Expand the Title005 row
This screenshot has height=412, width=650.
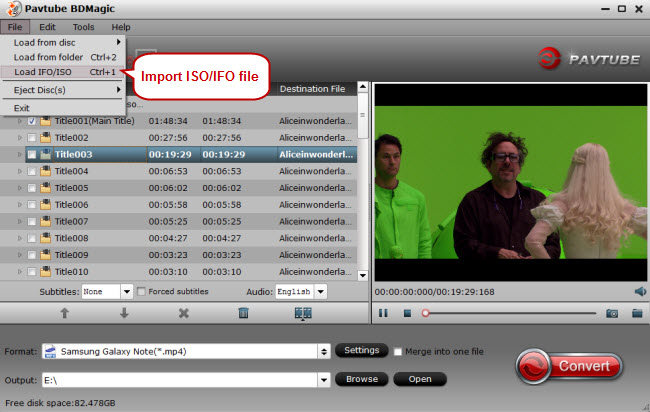[19, 188]
